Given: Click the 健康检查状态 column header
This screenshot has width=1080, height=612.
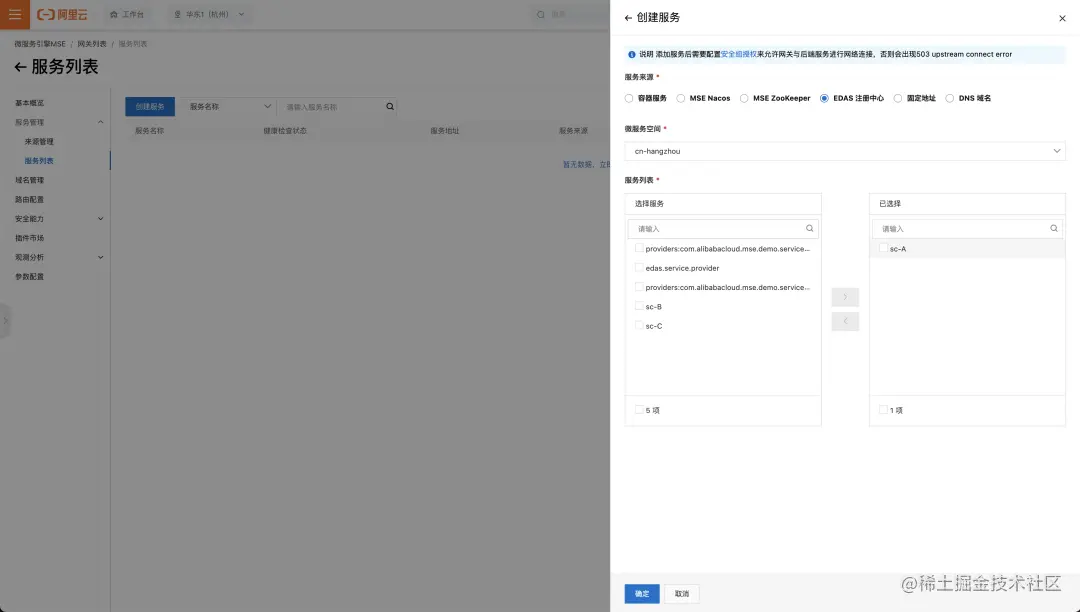Looking at the screenshot, I should pyautogui.click(x=285, y=131).
